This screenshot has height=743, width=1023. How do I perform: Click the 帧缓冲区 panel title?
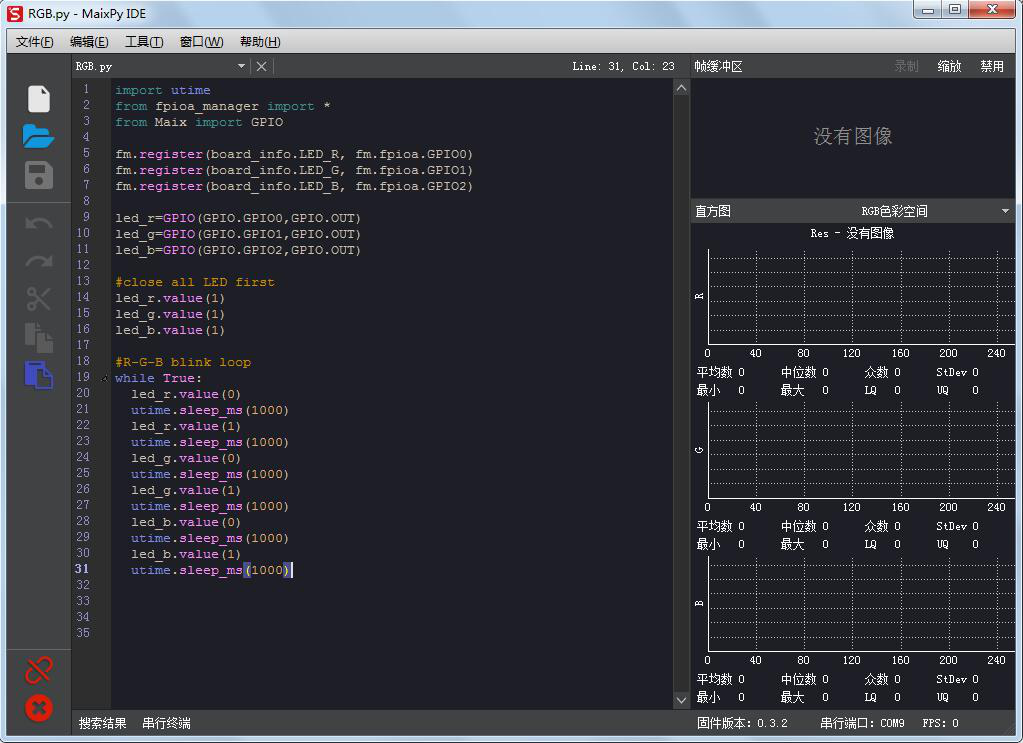718,66
